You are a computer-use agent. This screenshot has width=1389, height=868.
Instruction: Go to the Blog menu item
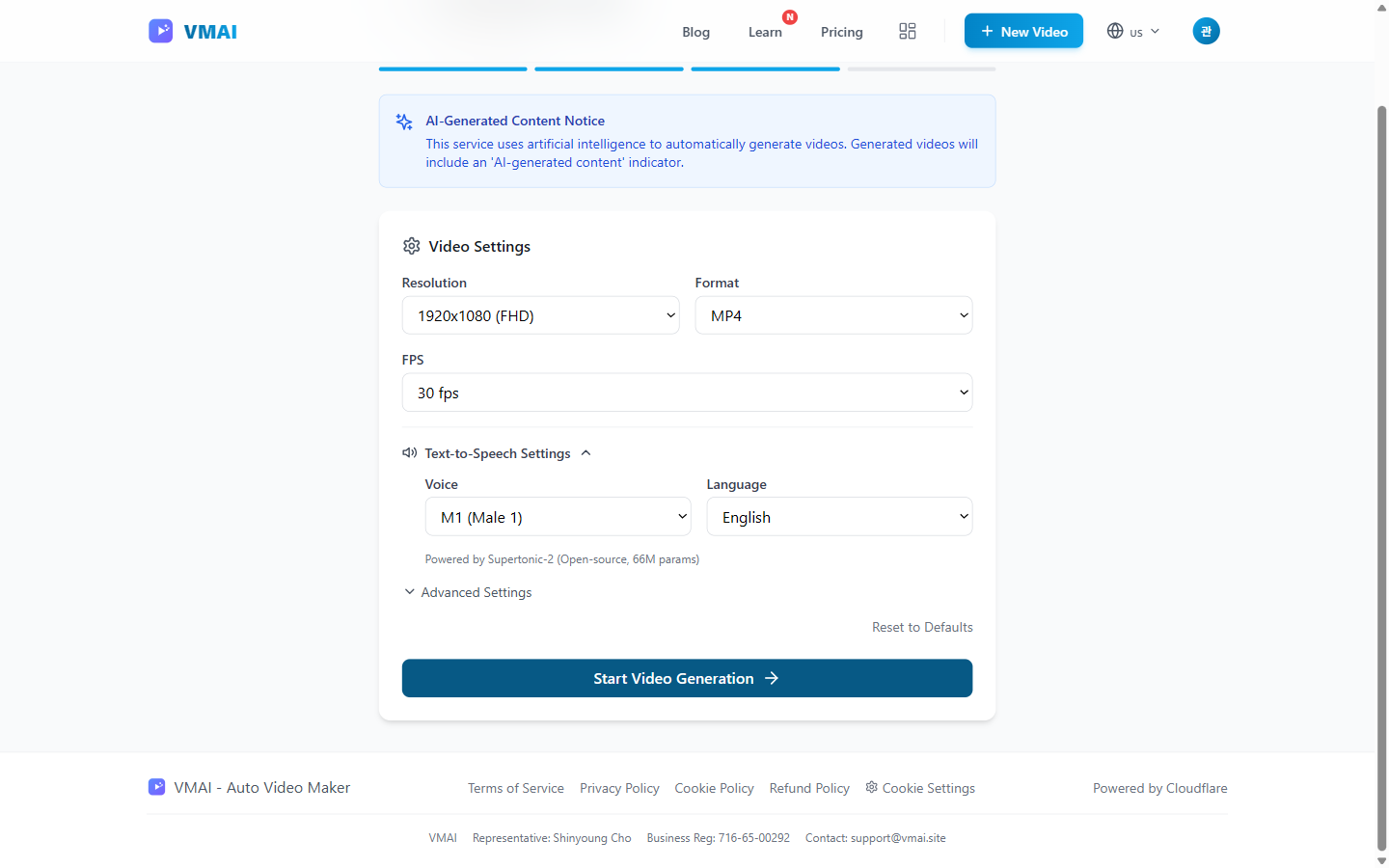click(695, 32)
